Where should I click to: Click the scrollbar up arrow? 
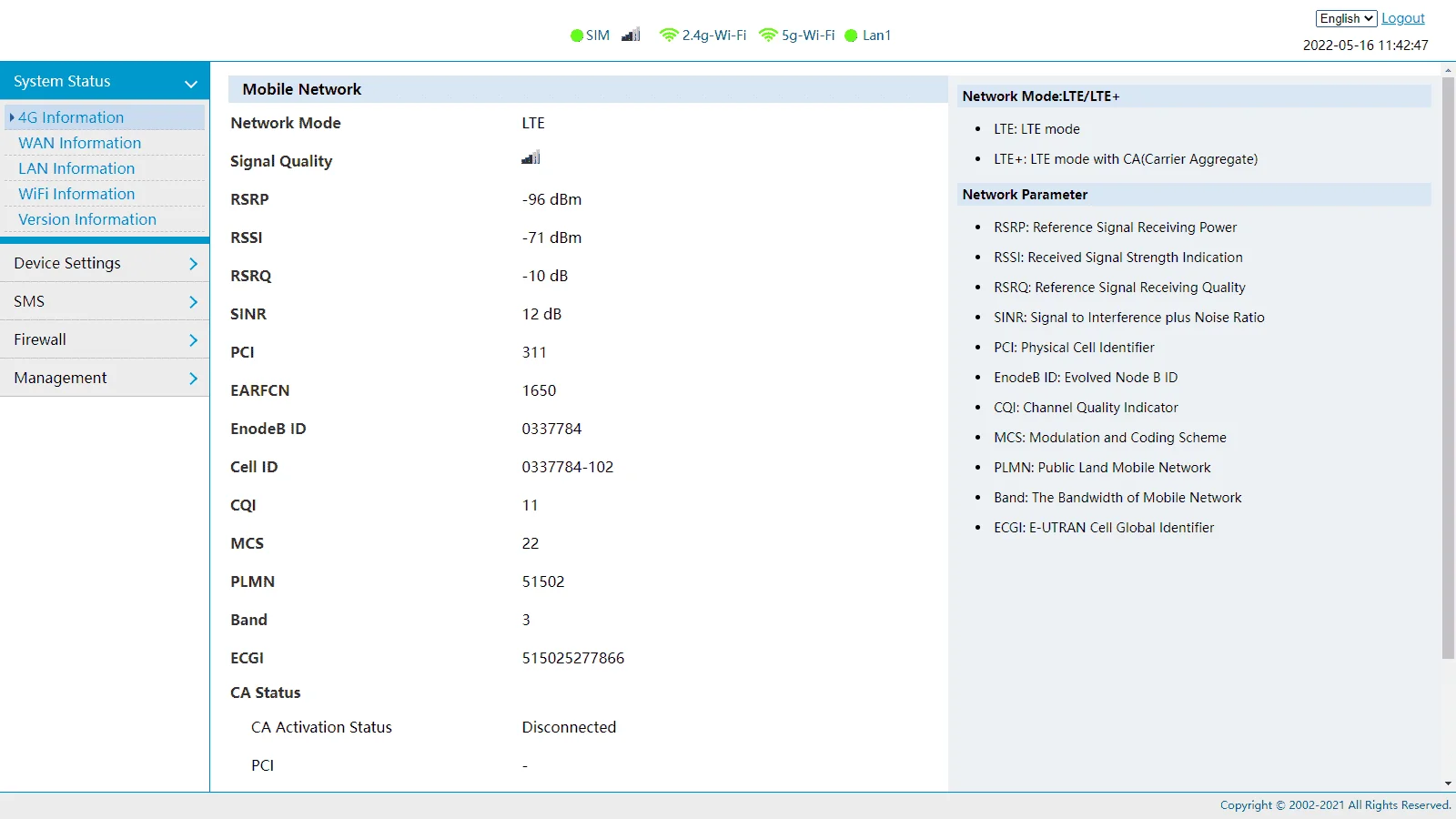pos(1448,69)
